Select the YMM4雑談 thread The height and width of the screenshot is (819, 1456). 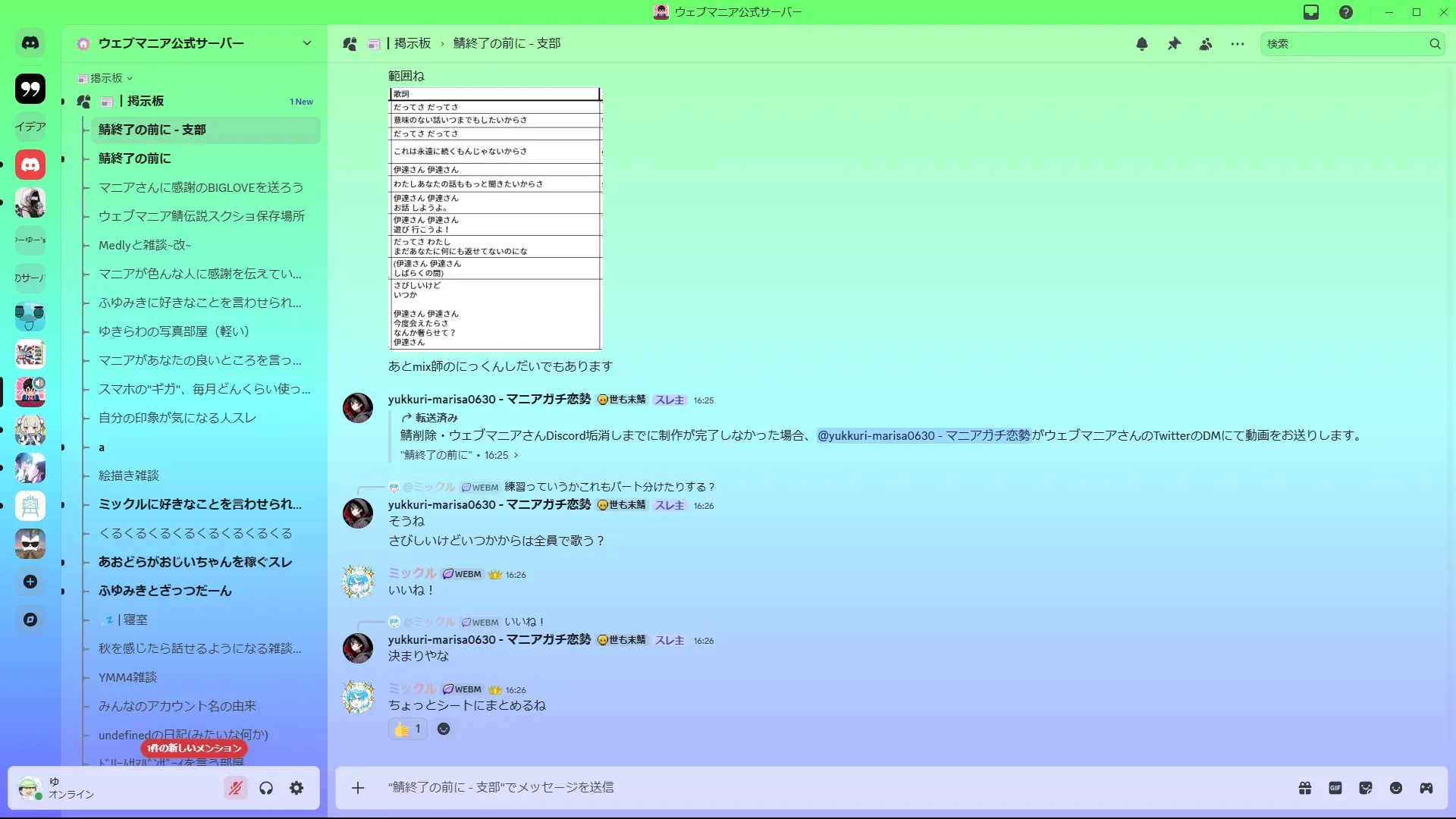click(127, 677)
